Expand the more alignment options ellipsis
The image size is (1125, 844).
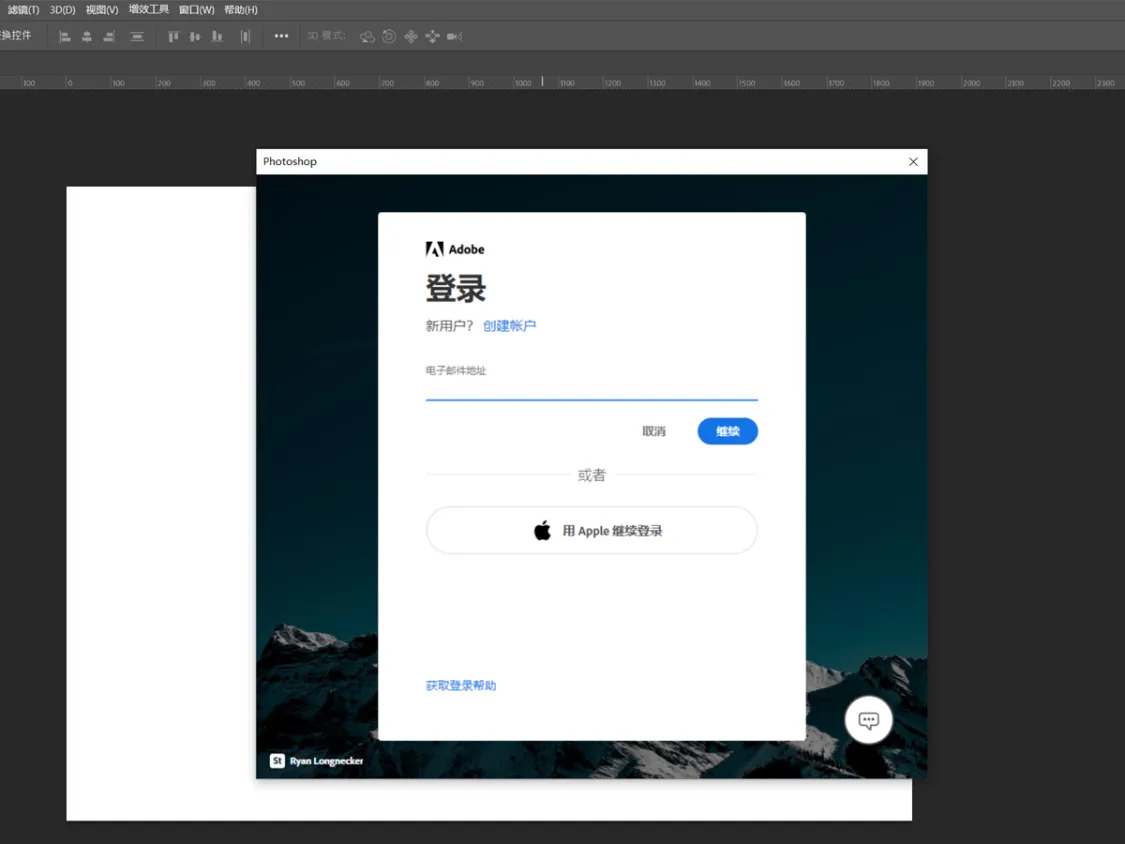(x=280, y=36)
